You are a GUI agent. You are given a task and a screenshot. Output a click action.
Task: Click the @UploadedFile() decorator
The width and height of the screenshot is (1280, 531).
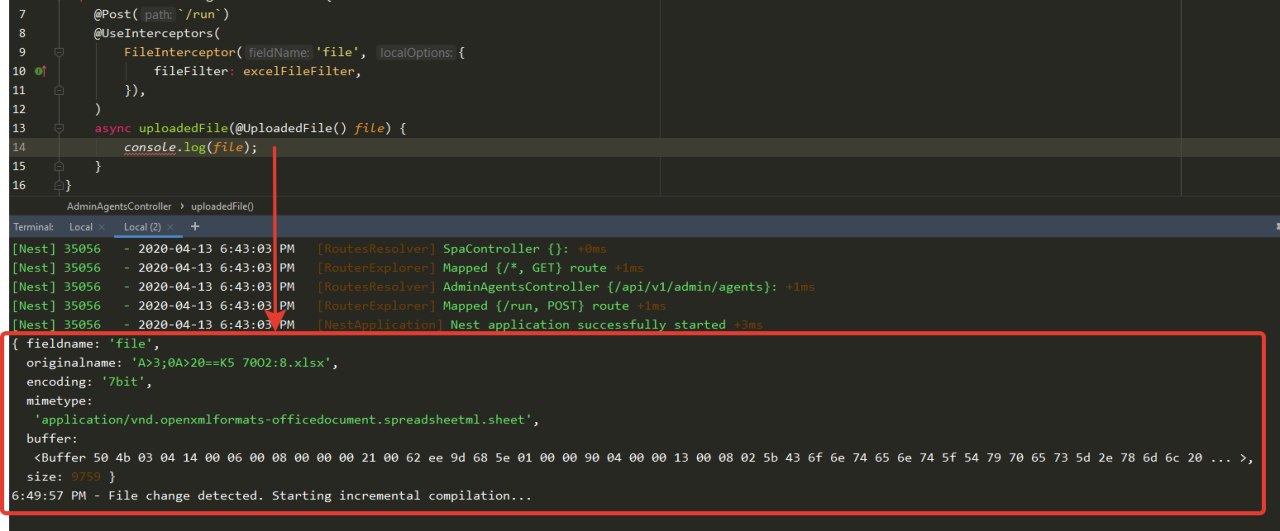[x=291, y=129]
